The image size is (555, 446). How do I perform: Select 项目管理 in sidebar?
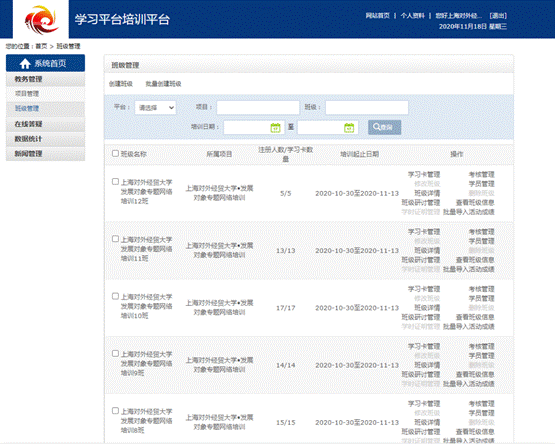pyautogui.click(x=45, y=94)
